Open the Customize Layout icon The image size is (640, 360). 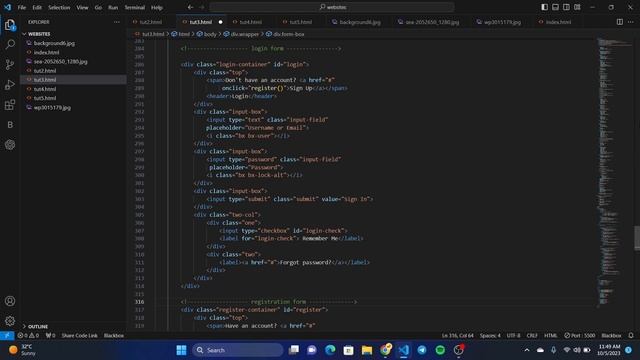(577, 7)
